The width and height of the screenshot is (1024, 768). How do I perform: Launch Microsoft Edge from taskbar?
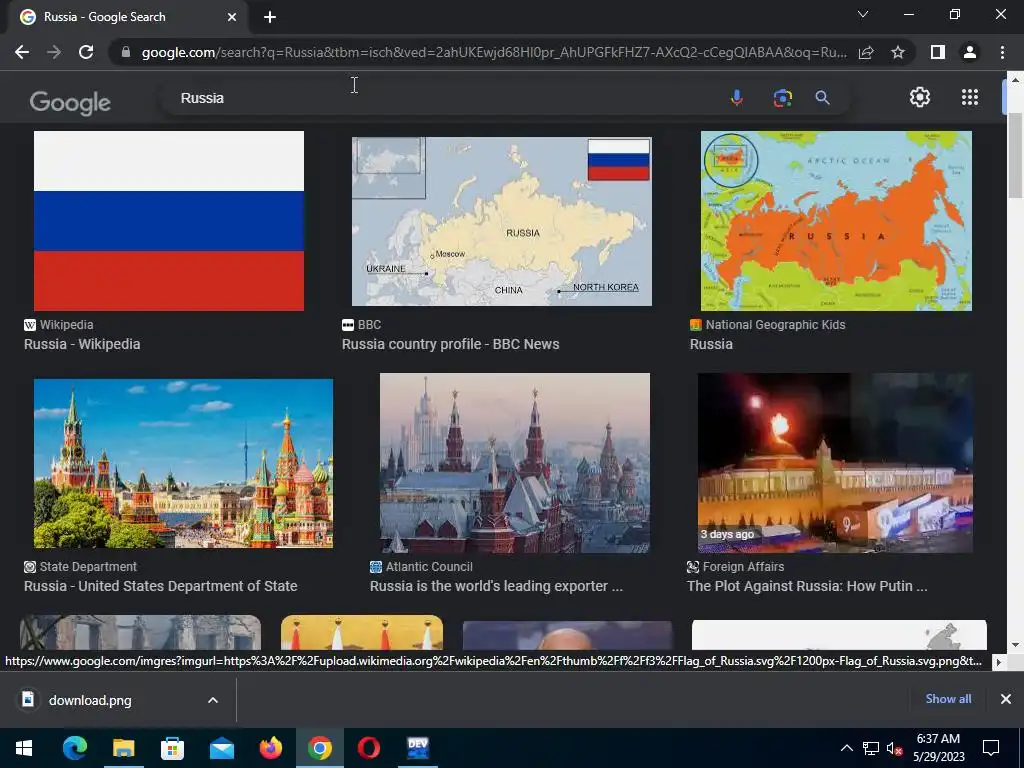[x=74, y=748]
